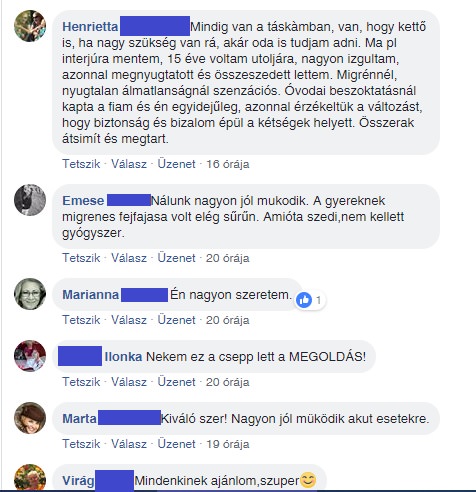Click Tetszik under Emese's comment
The width and height of the screenshot is (476, 492).
(x=81, y=258)
